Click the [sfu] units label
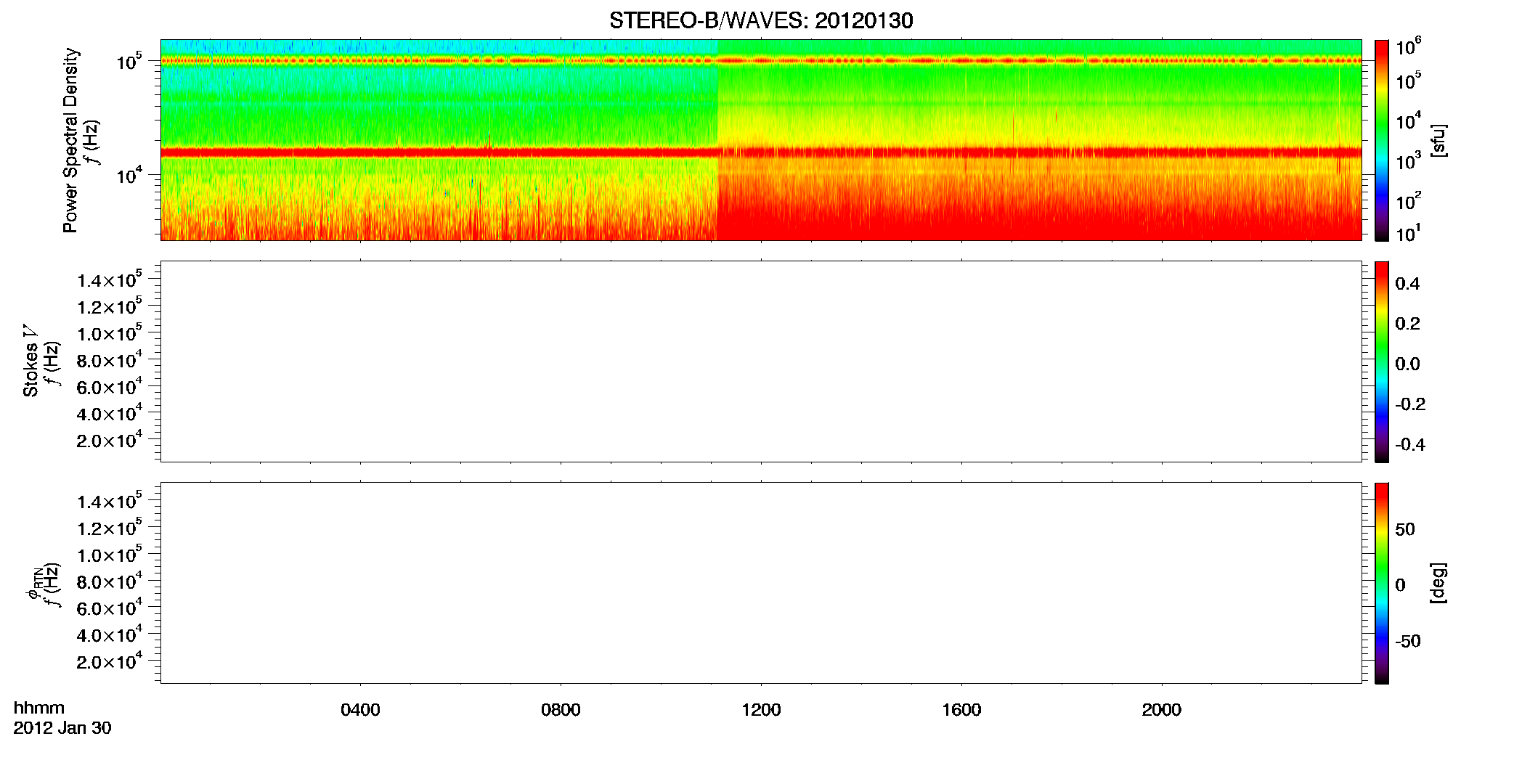The image size is (1522, 784). click(1438, 140)
